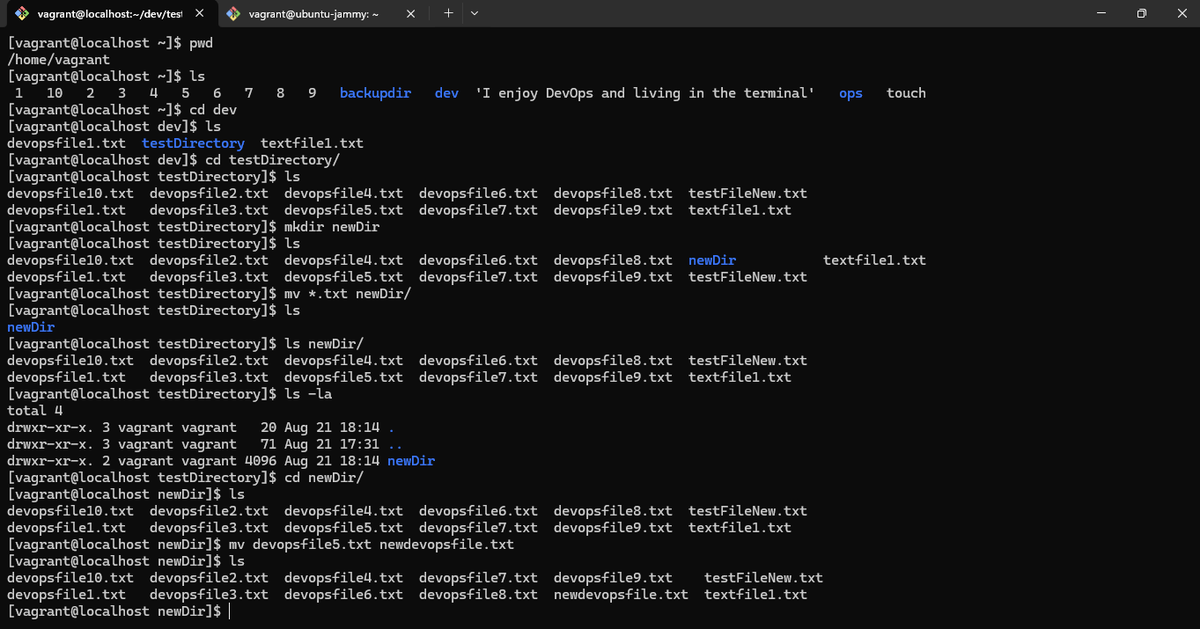Click the 18:14 row for current directory dot

[201, 427]
